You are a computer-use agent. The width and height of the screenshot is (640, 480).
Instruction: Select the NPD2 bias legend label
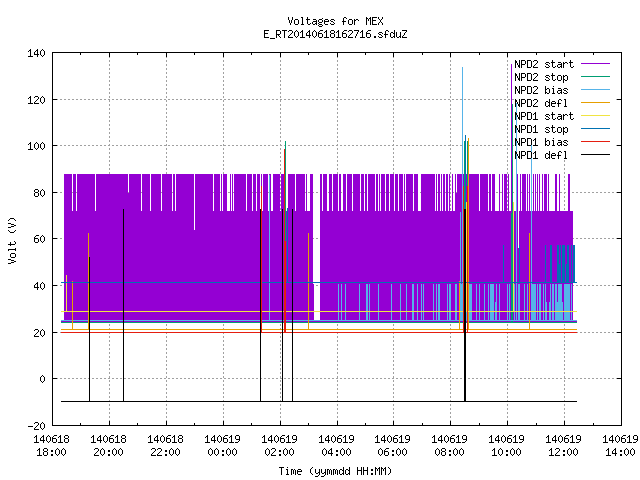point(541,90)
